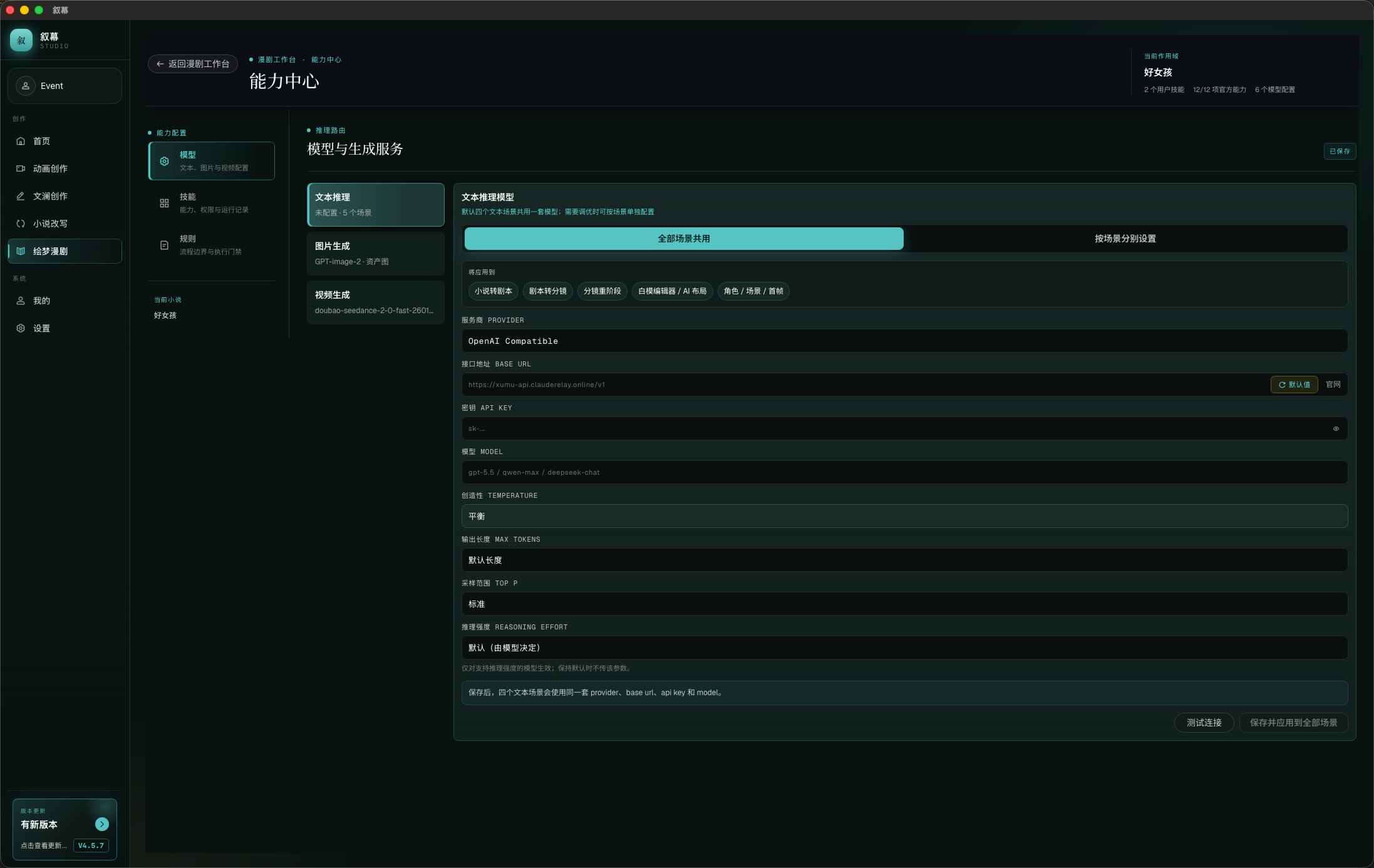Open 文澜创作 pen icon in sidebar
This screenshot has width=1374, height=868.
21,196
